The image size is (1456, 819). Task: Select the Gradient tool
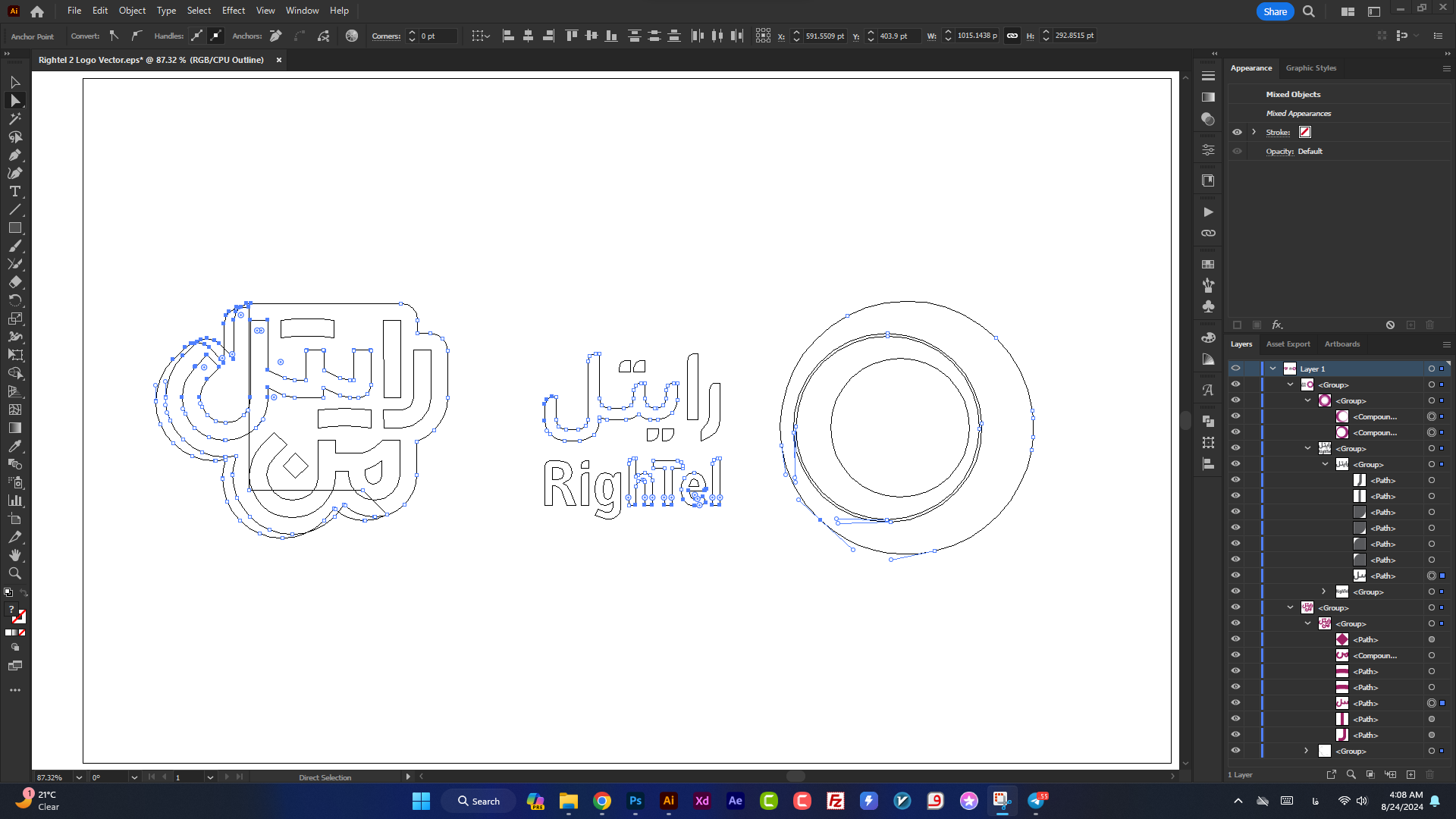tap(15, 428)
